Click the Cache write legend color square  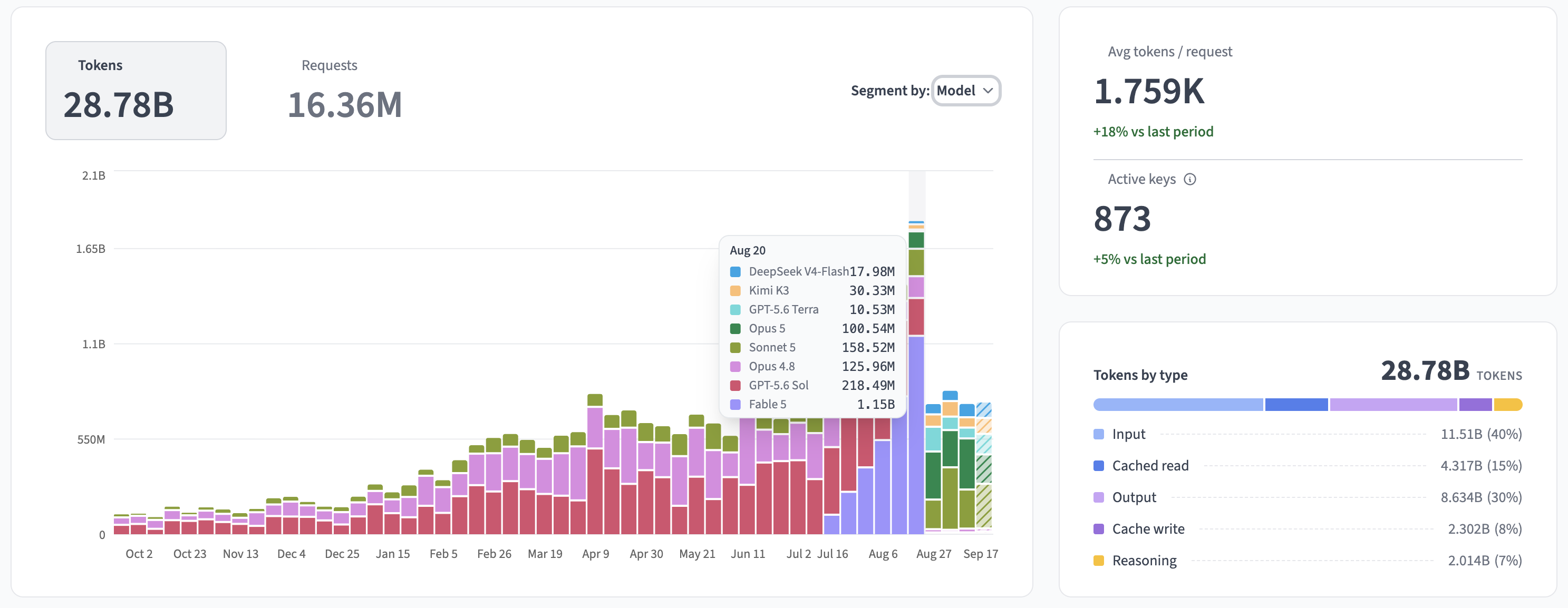click(1099, 529)
